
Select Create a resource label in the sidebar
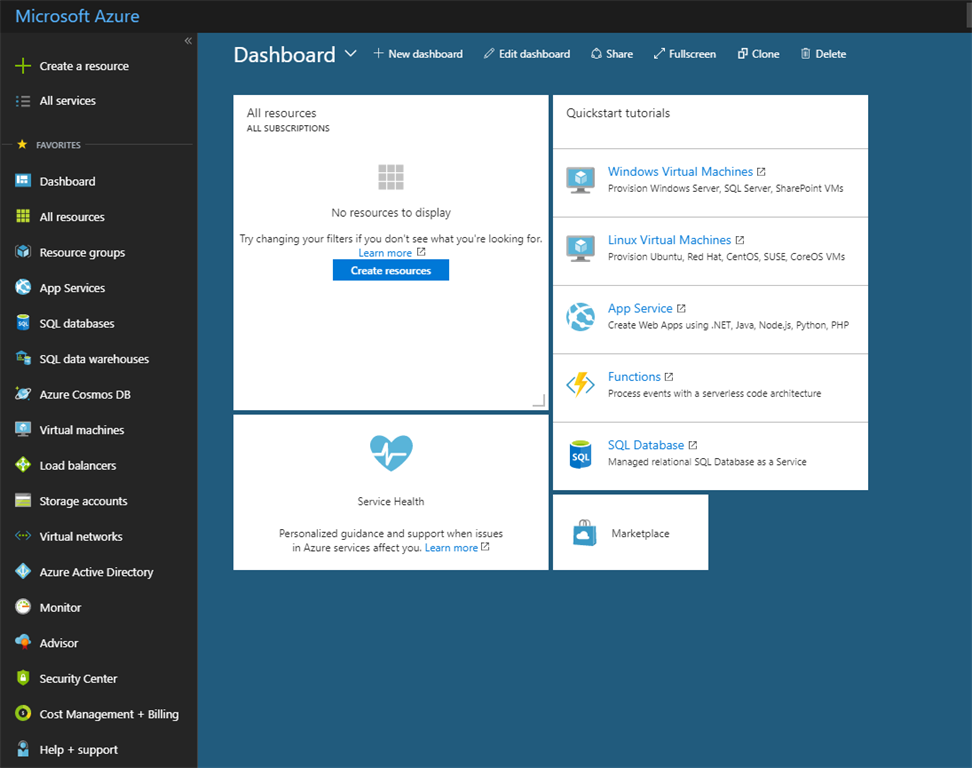[84, 66]
